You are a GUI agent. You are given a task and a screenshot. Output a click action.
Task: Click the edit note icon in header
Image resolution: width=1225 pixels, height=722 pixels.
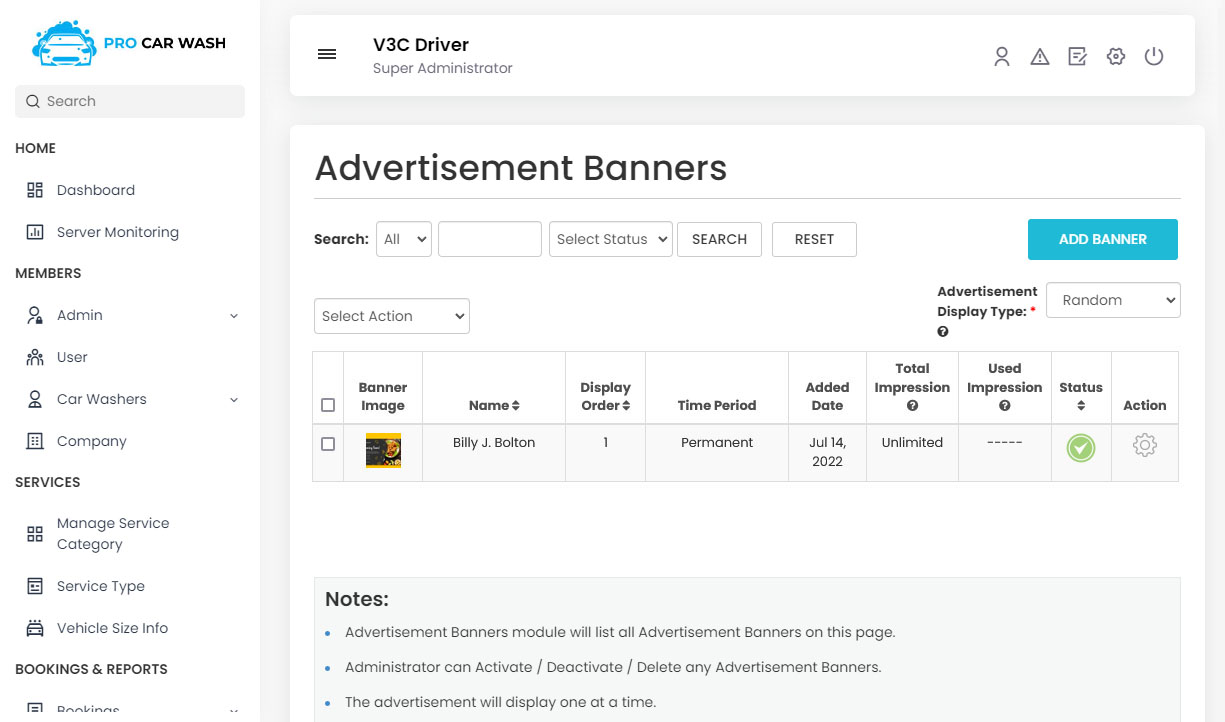[1078, 56]
